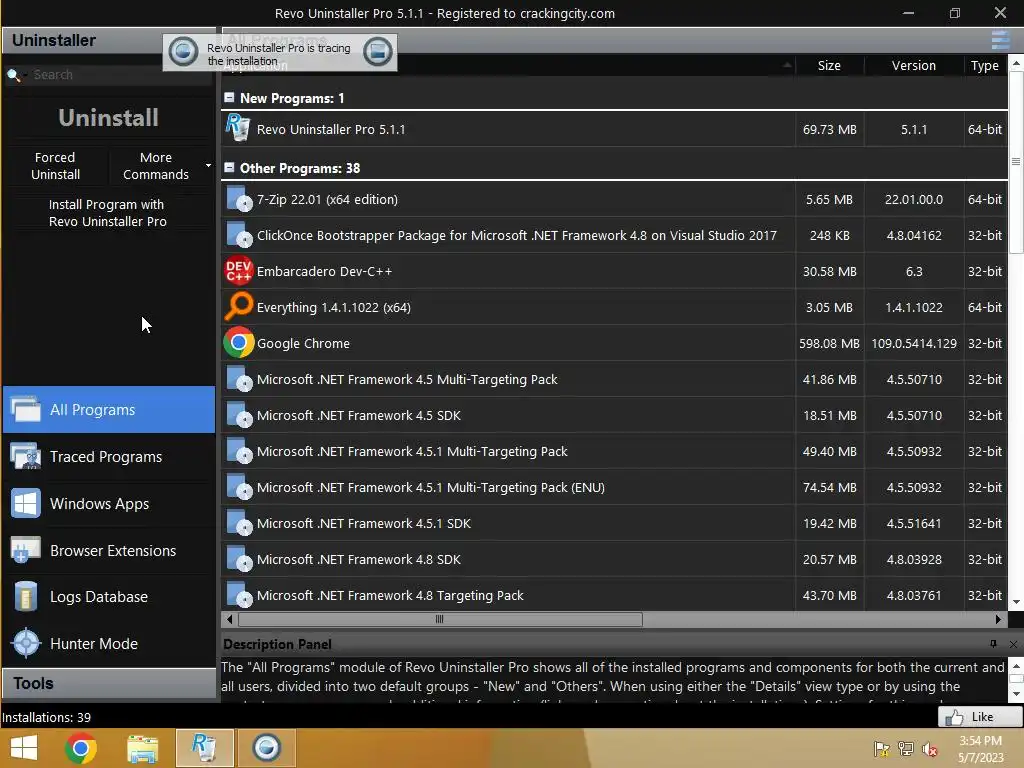Click the 598.08 MB size cell

click(x=829, y=344)
